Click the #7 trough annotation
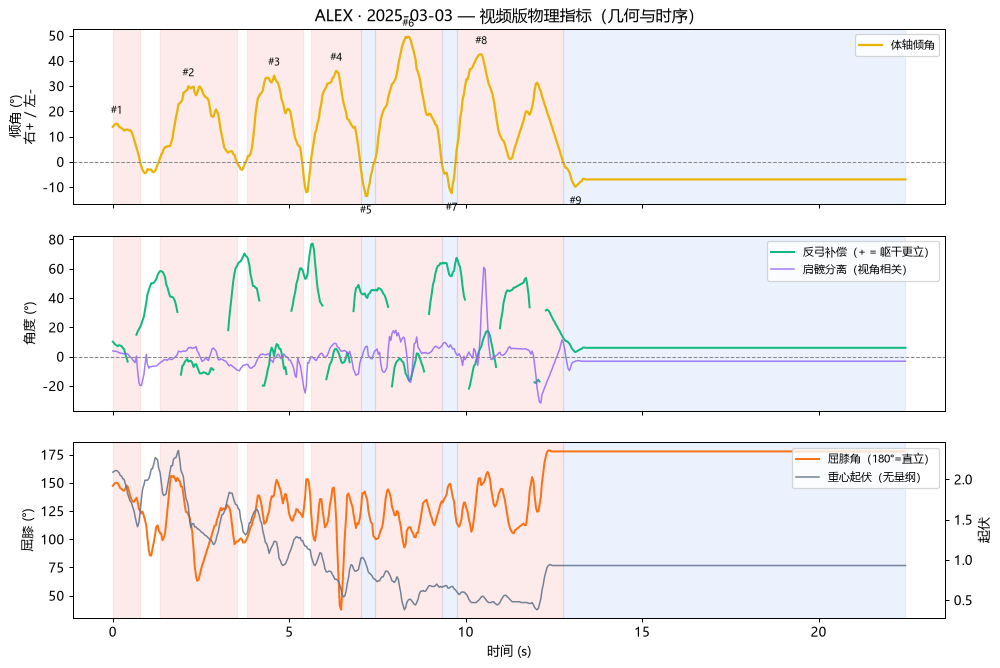The width and height of the screenshot is (1000, 668). coord(451,206)
